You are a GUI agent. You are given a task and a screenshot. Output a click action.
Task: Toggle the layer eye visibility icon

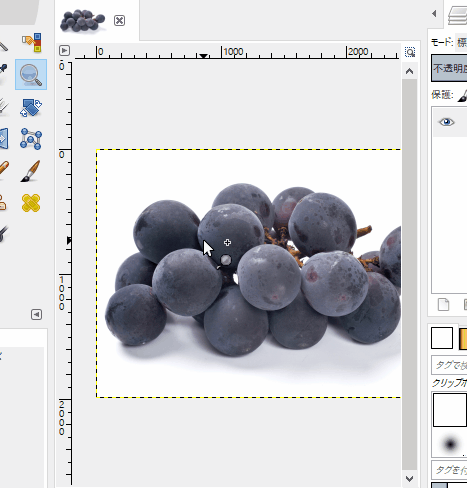tap(447, 122)
